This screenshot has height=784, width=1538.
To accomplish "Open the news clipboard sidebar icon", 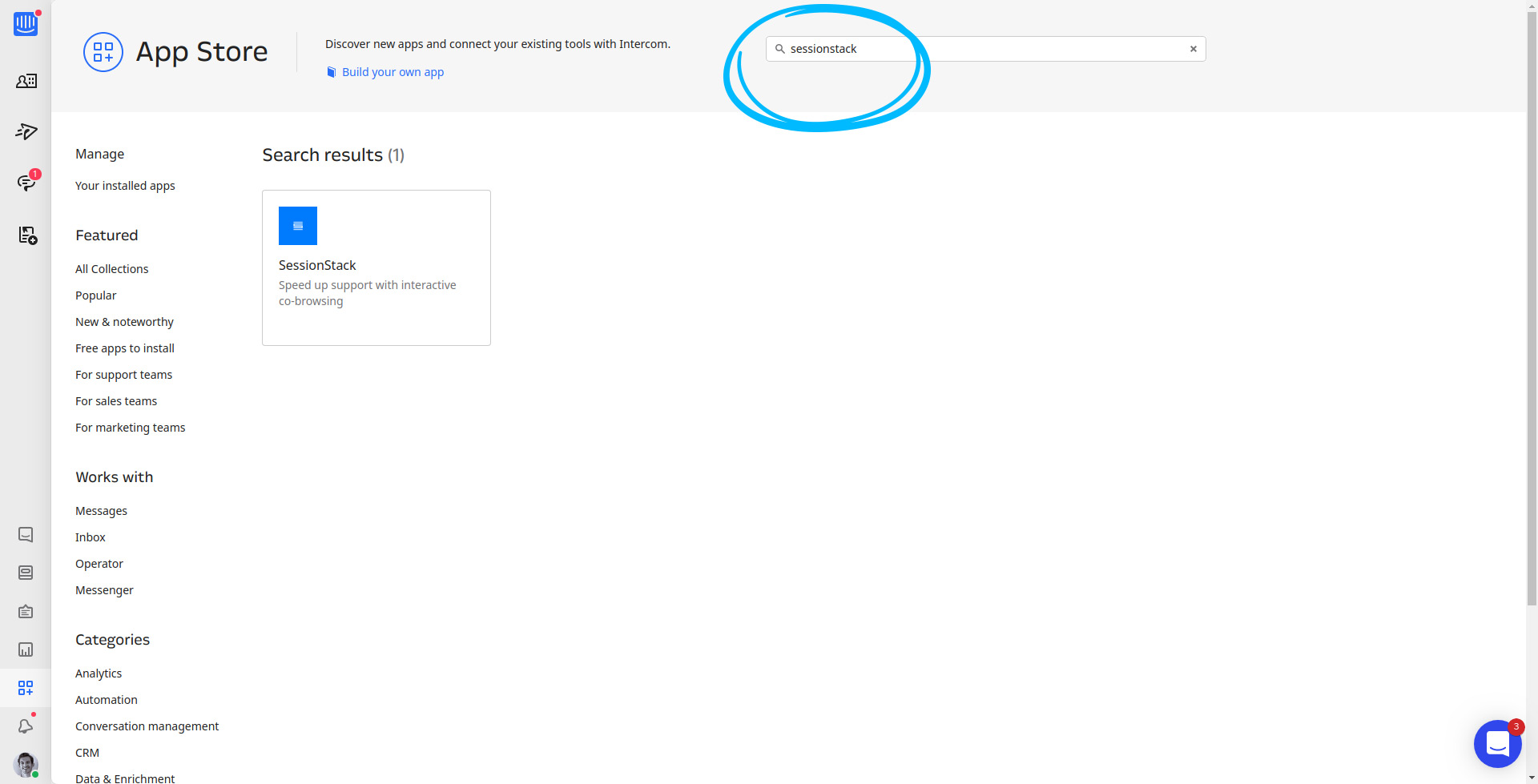I will tap(26, 611).
